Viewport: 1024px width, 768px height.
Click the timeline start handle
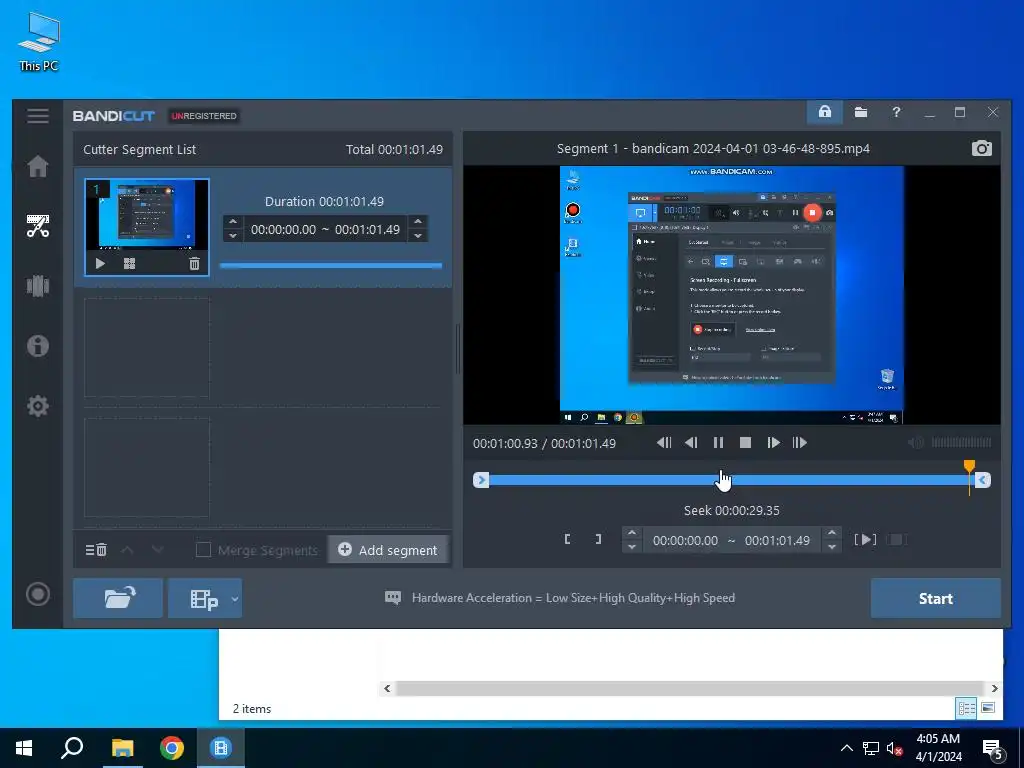481,480
